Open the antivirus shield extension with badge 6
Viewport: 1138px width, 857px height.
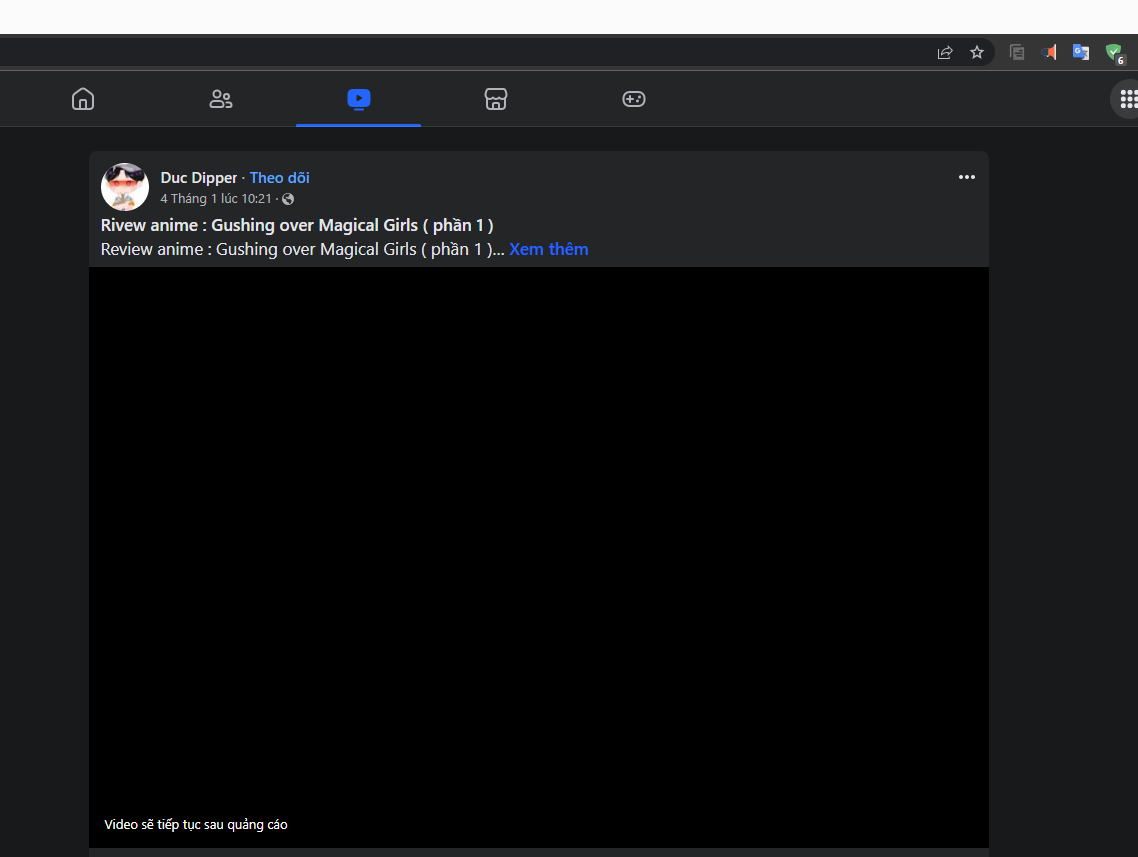pos(1114,51)
